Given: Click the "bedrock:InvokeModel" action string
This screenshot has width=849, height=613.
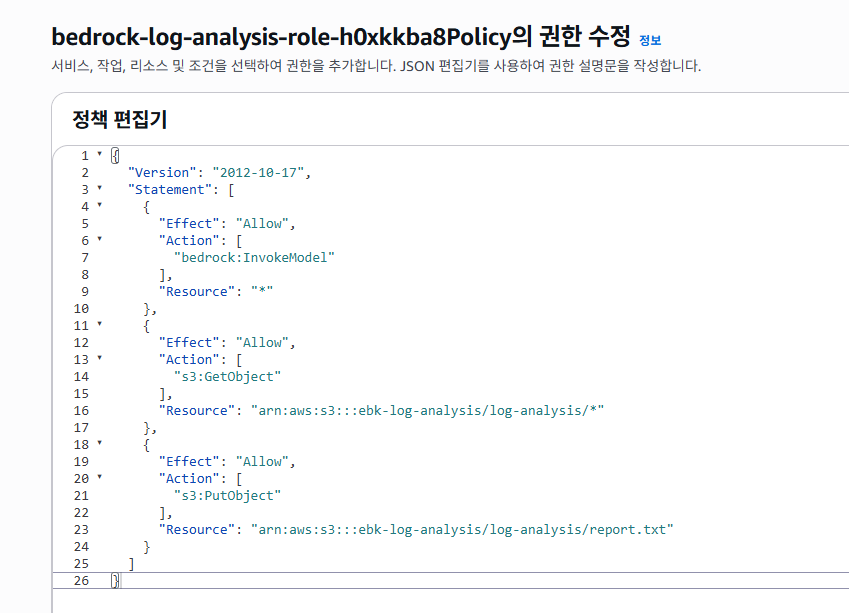Looking at the screenshot, I should coord(254,257).
